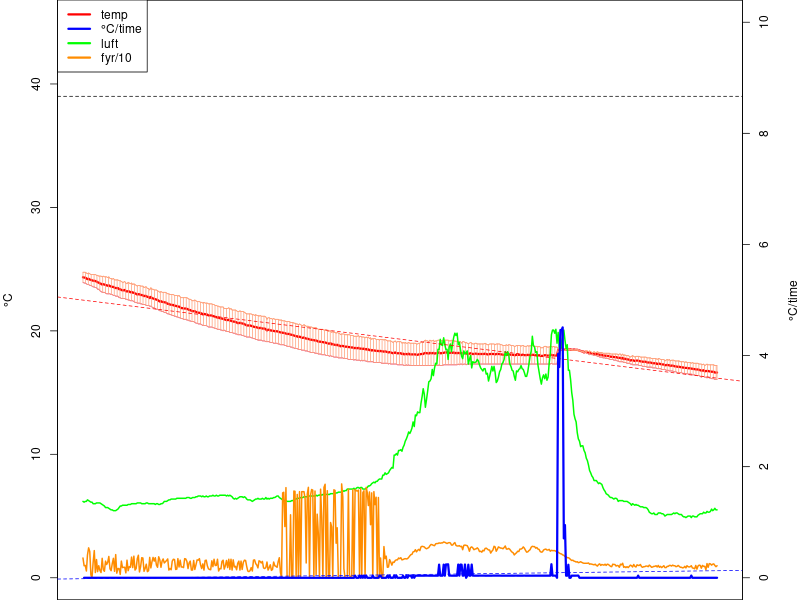
Task: Click the 0 tick on left axis
Action: point(36,578)
